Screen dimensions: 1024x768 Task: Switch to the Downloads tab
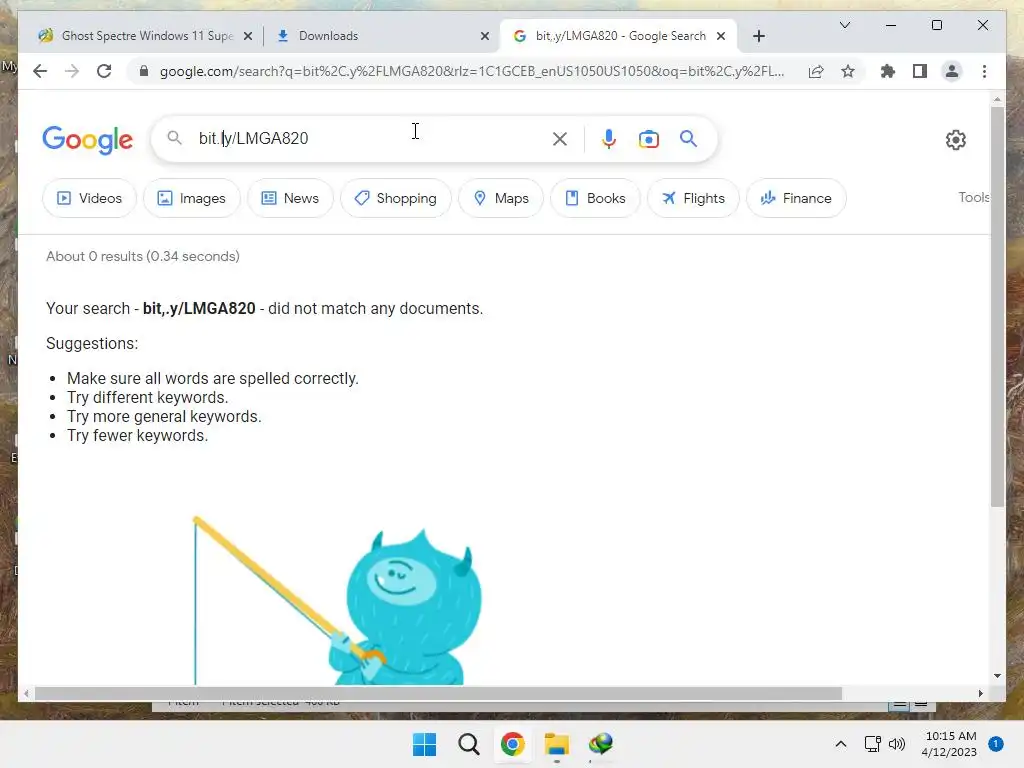click(383, 36)
